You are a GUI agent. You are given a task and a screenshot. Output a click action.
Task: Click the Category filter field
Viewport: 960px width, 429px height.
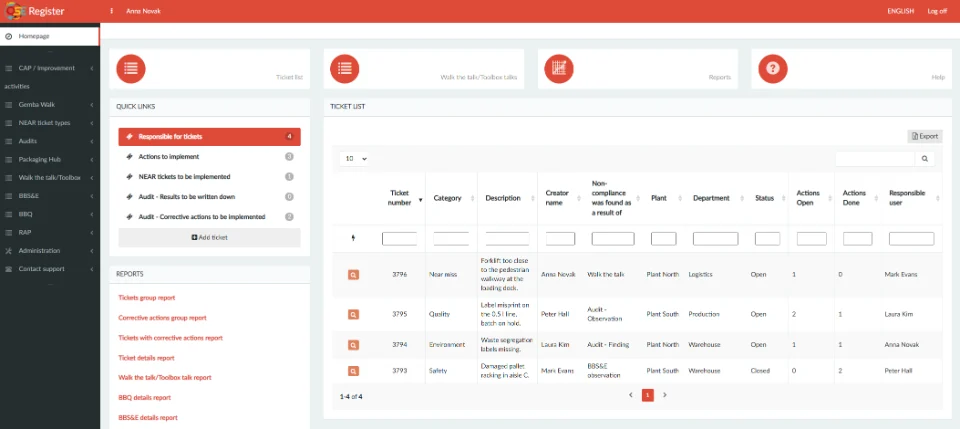coord(451,239)
